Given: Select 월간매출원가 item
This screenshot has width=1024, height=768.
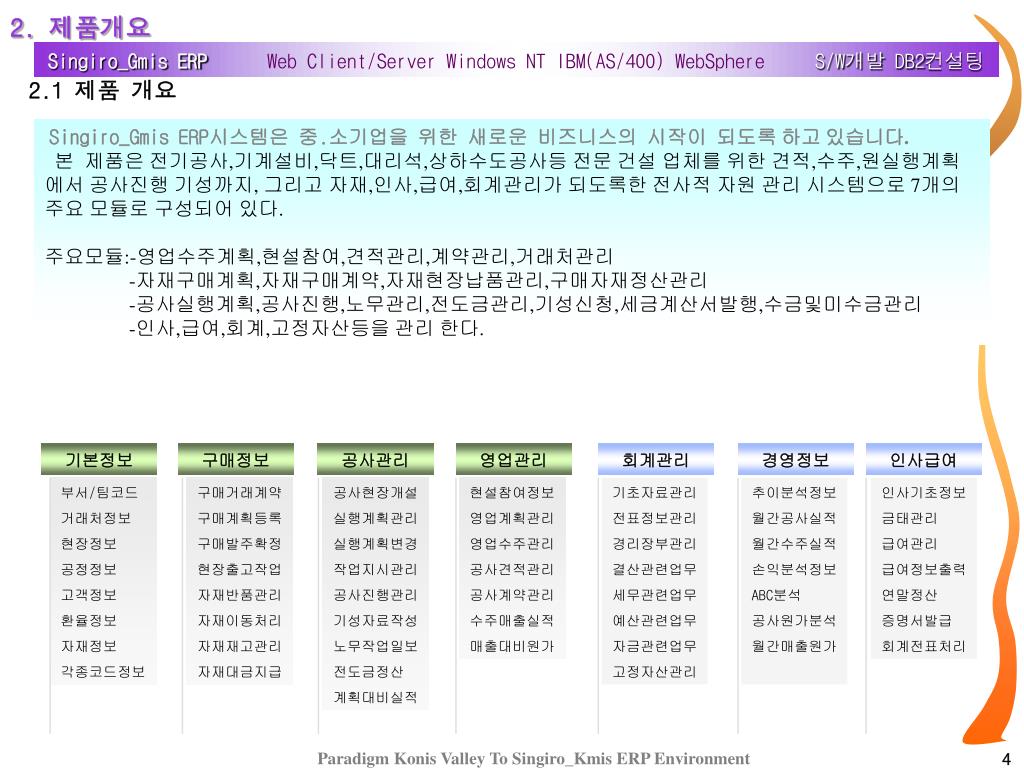Looking at the screenshot, I should (x=794, y=646).
